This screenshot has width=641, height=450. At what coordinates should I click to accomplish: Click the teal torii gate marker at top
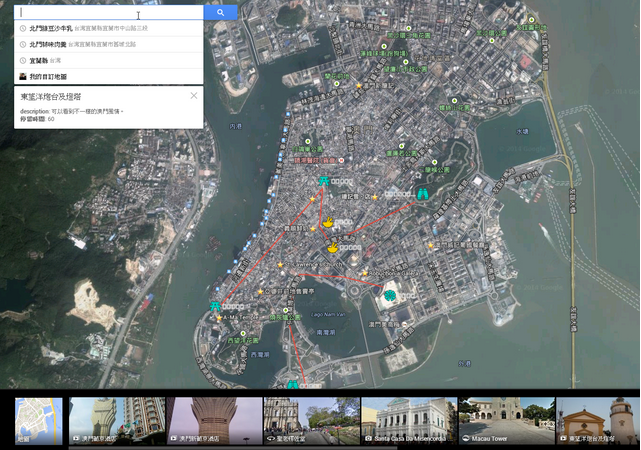pos(323,181)
